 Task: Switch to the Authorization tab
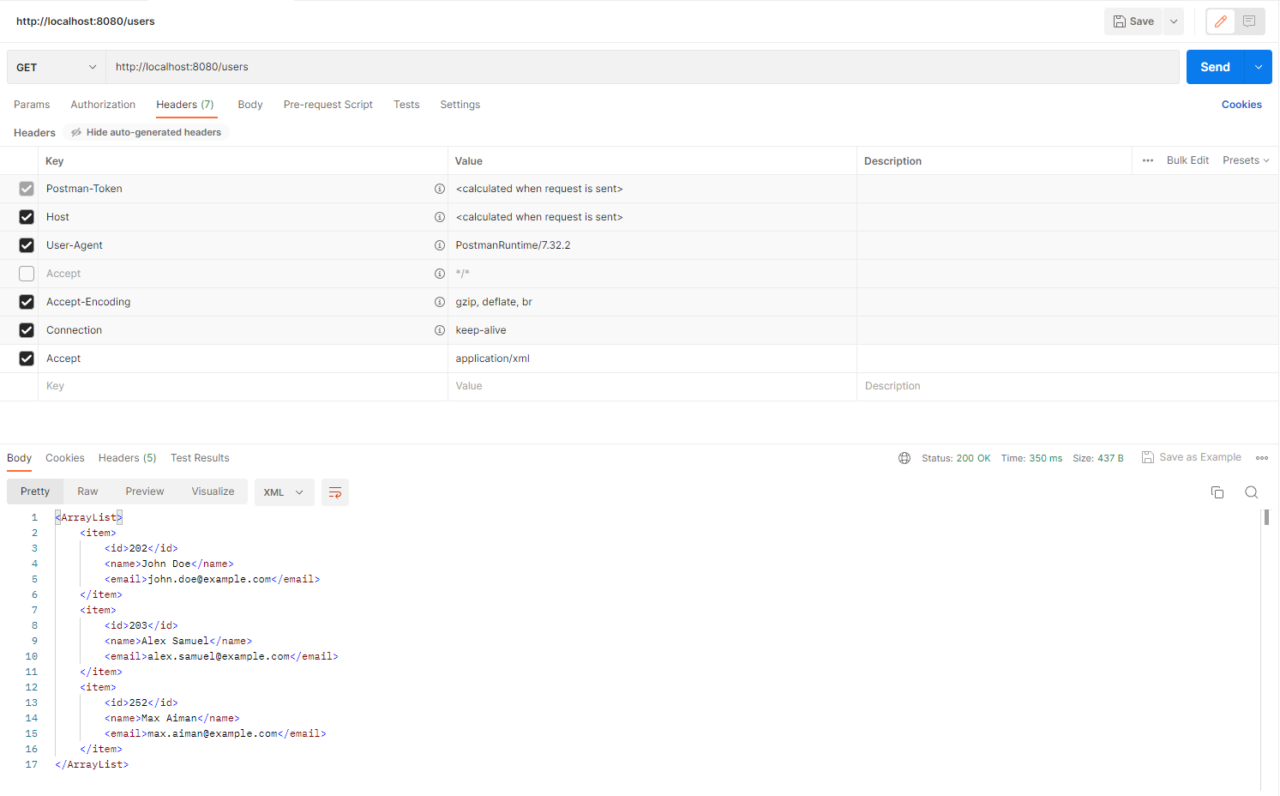102,104
